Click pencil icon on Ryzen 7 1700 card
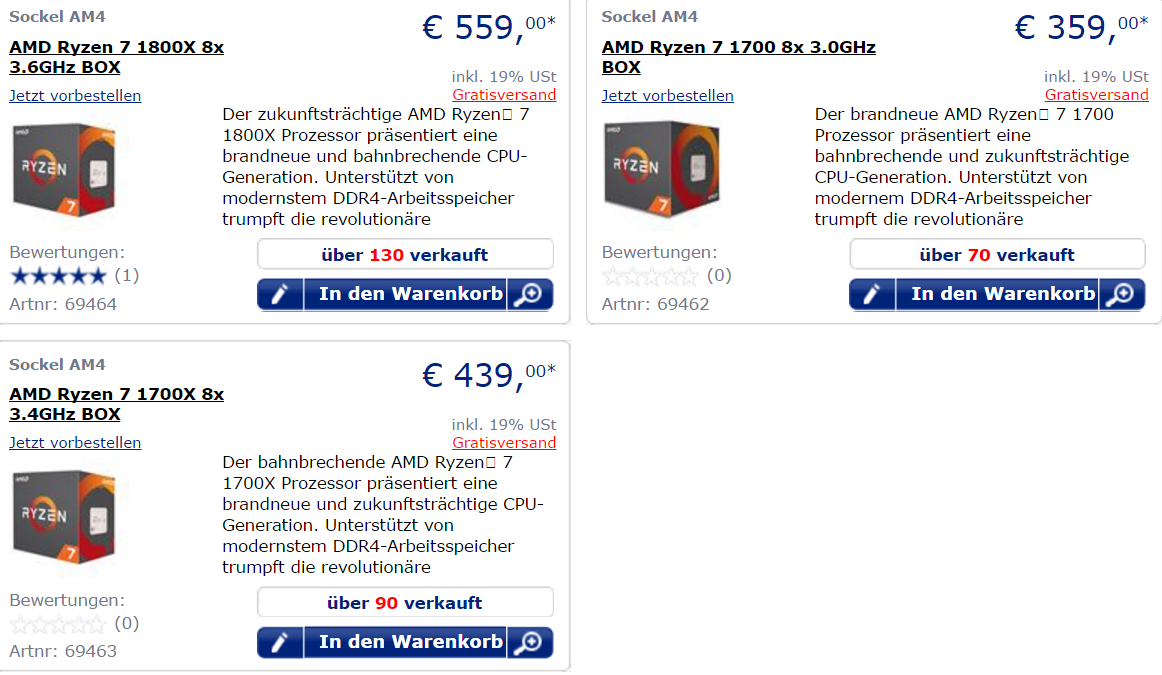This screenshot has height=675, width=1162. 872,294
